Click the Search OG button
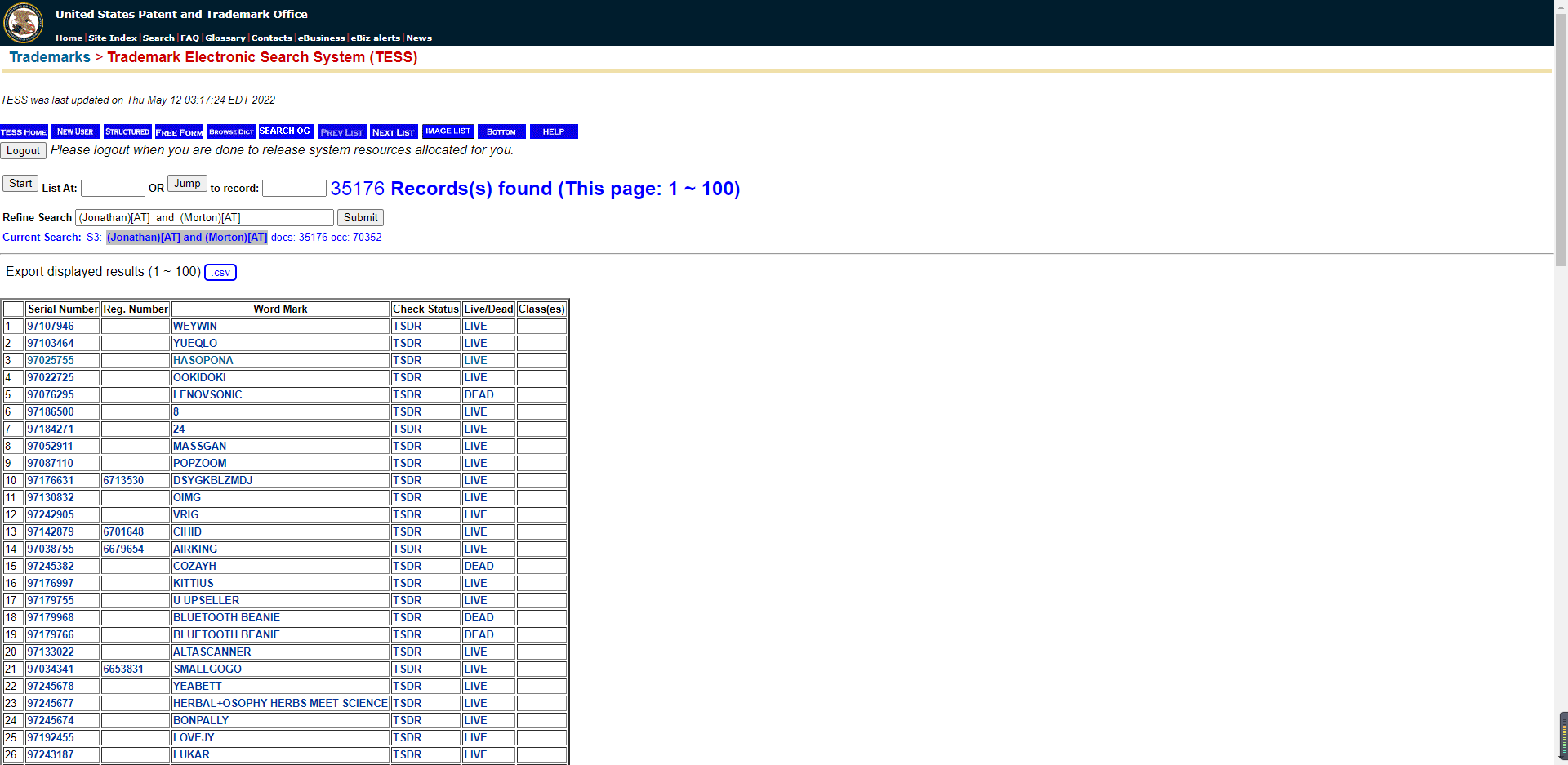The height and width of the screenshot is (765, 1568). 284,131
